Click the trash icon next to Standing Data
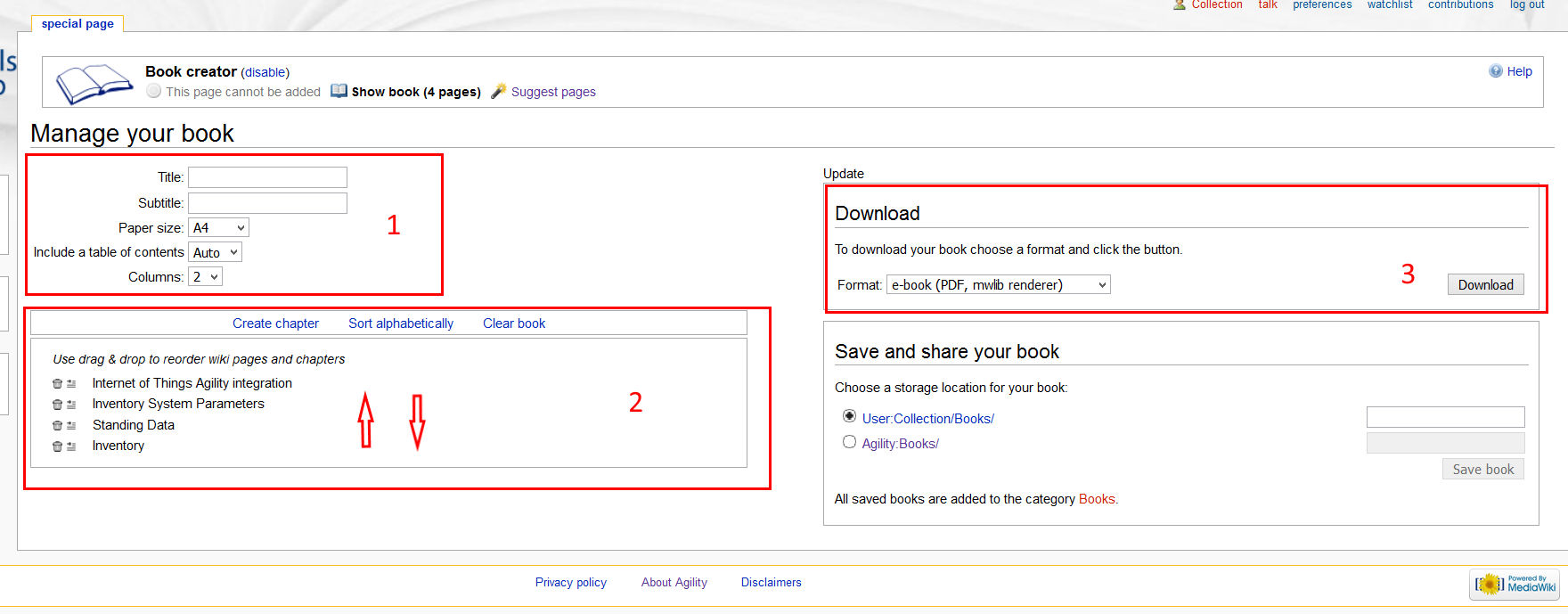 (57, 426)
